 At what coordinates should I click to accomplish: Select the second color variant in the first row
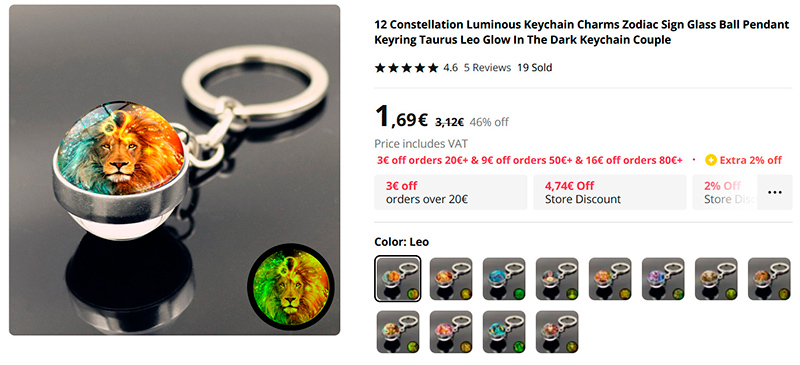point(451,279)
